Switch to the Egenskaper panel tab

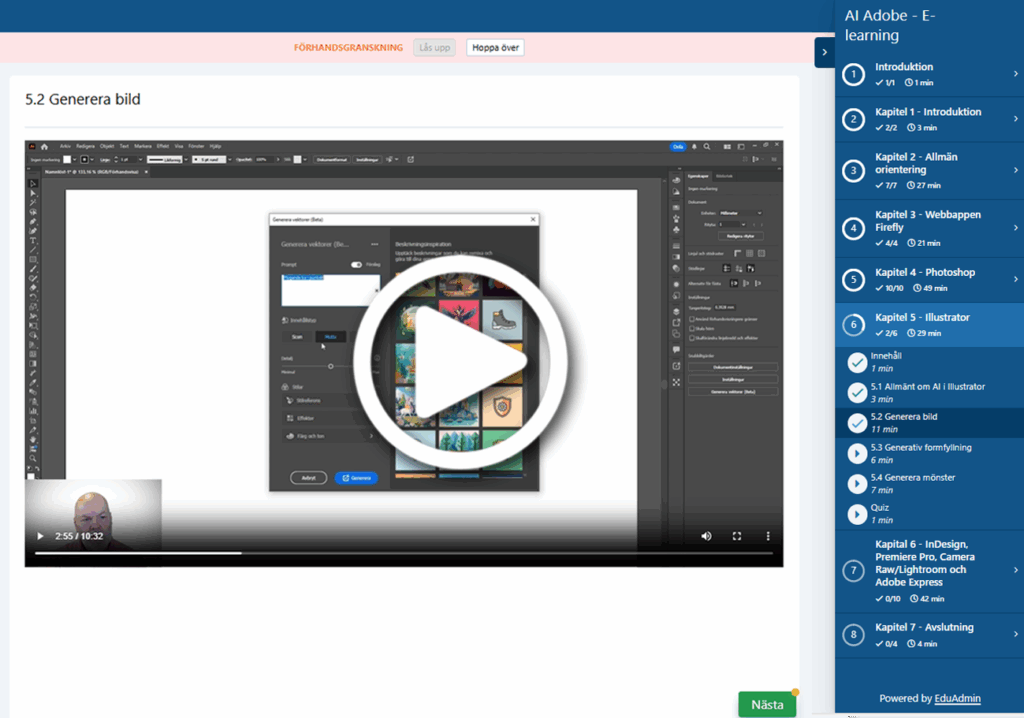698,176
